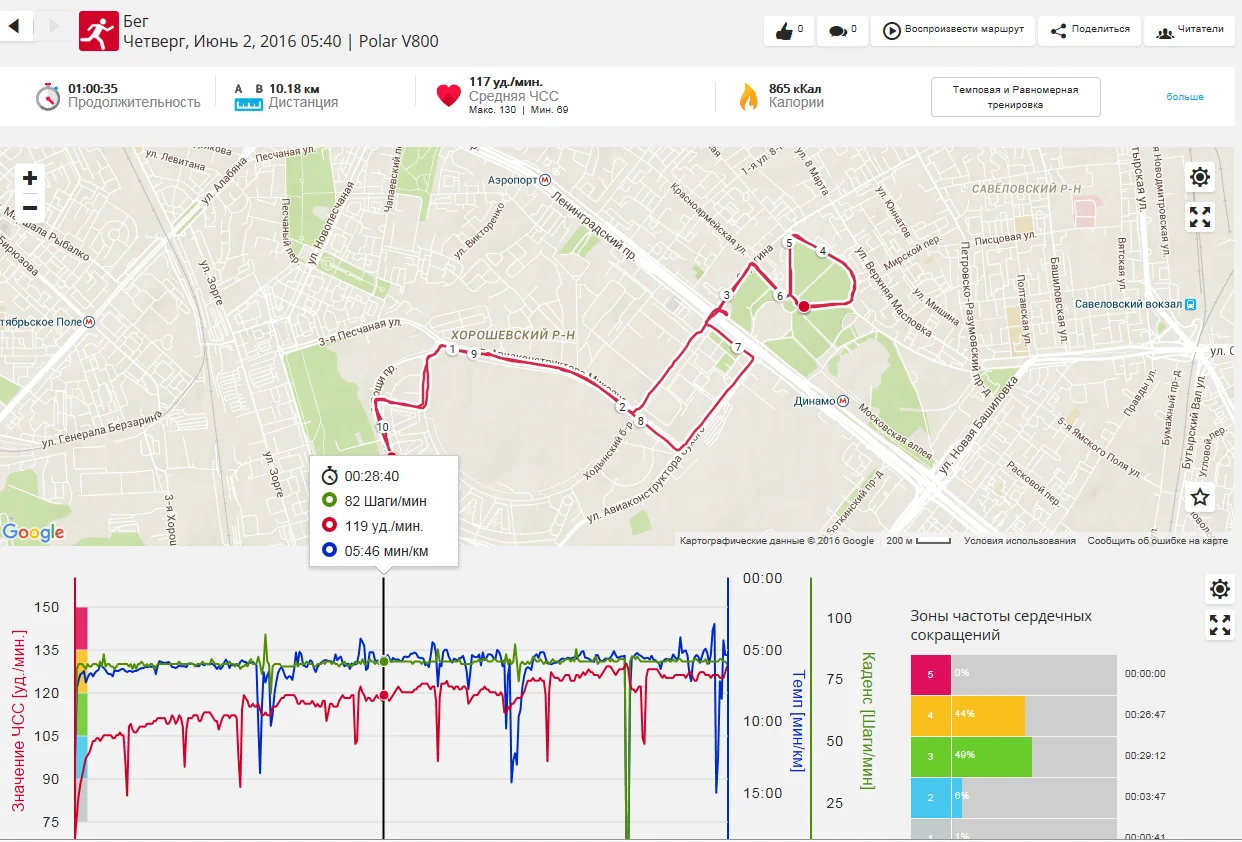Share the workout via Поделиться
The image size is (1242, 842).
click(1089, 30)
